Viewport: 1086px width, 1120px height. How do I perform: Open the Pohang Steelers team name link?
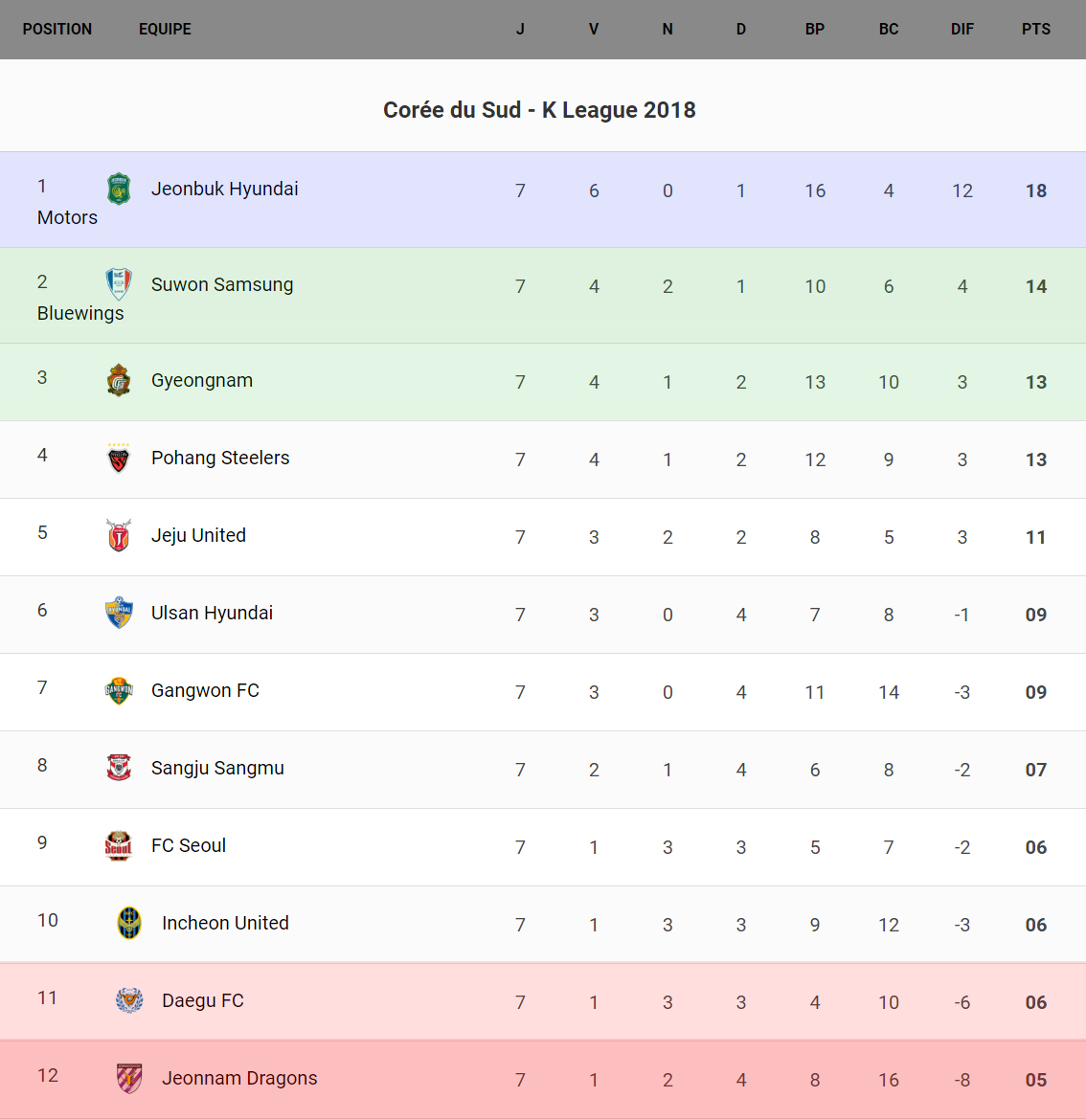click(x=220, y=459)
